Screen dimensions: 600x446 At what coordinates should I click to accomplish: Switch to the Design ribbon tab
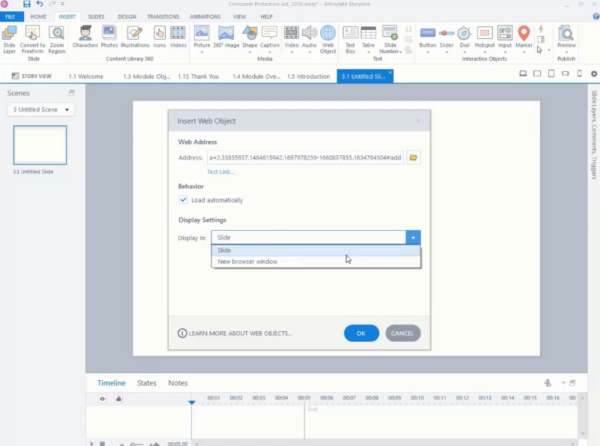tap(127, 17)
